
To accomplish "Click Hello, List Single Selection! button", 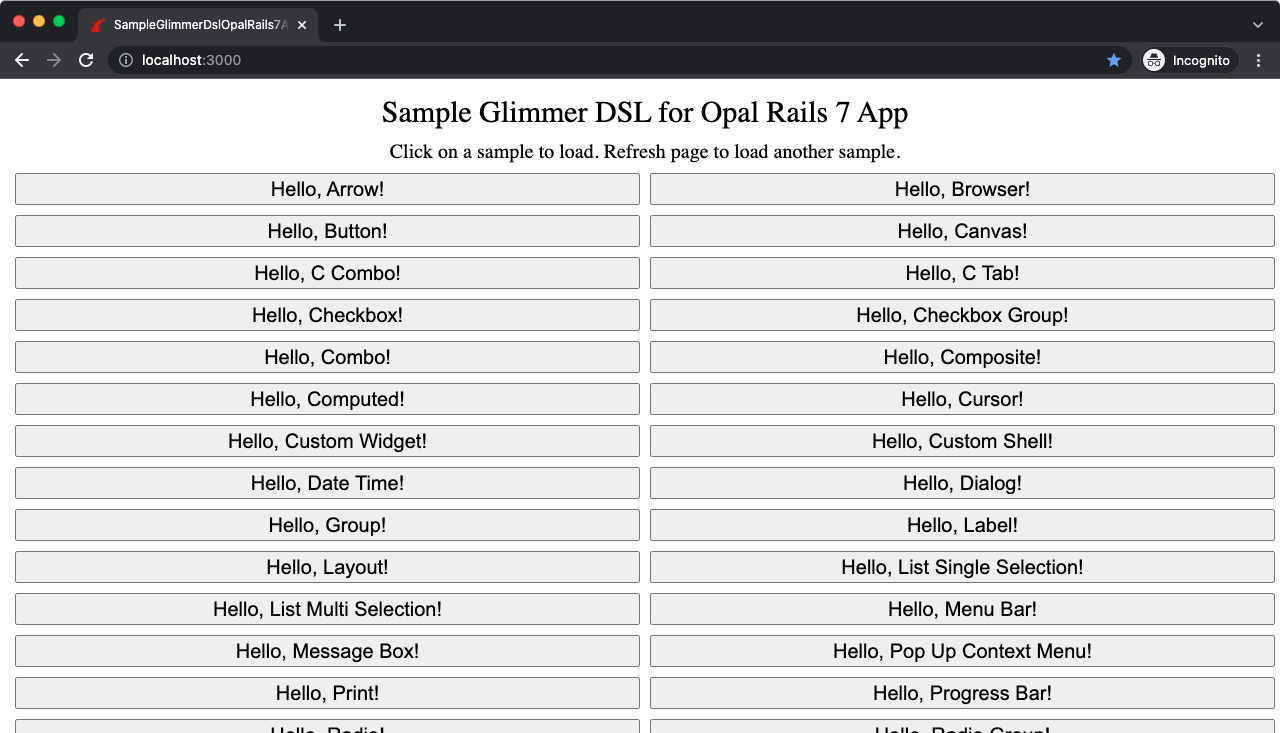I will tap(962, 567).
